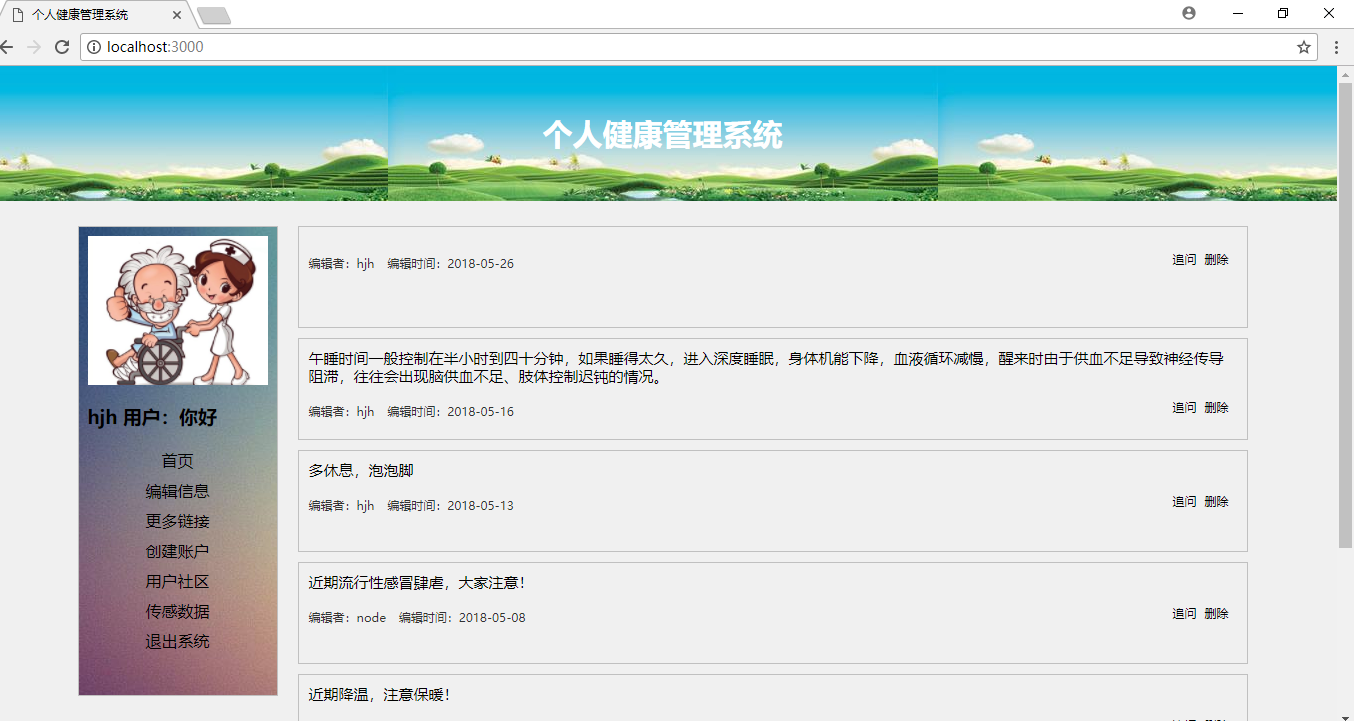Reload the localhost page
Image resolution: width=1354 pixels, height=721 pixels.
[62, 47]
